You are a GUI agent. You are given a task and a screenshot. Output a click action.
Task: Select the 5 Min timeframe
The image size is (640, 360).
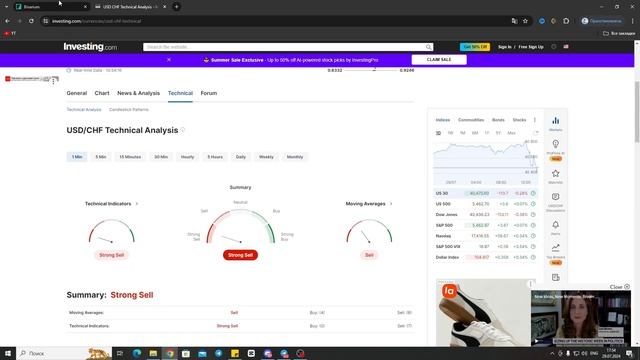[101, 157]
